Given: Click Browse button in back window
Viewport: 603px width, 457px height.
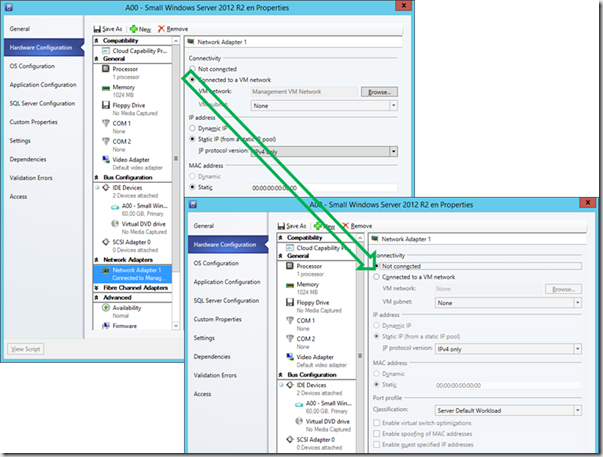Looking at the screenshot, I should [379, 92].
